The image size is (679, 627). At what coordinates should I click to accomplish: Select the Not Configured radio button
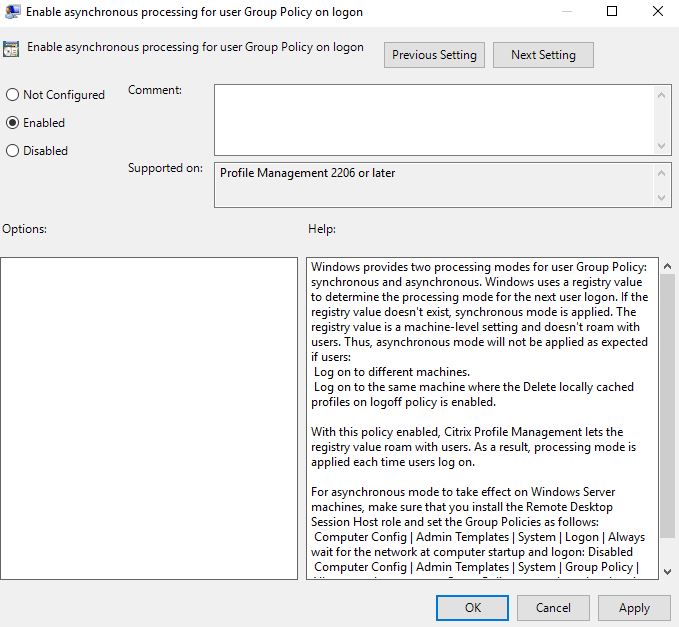coord(13,95)
